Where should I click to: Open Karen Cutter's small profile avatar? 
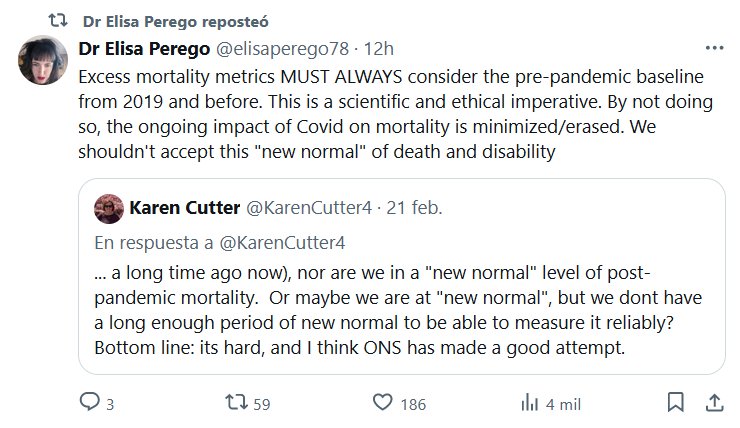click(108, 208)
